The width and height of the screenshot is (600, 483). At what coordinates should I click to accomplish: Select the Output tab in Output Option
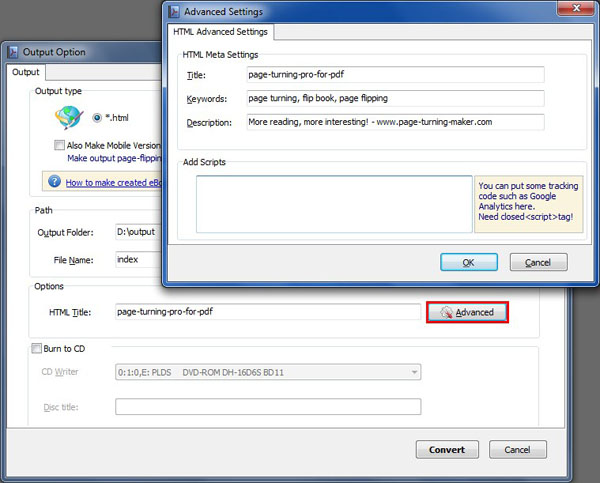coord(26,72)
